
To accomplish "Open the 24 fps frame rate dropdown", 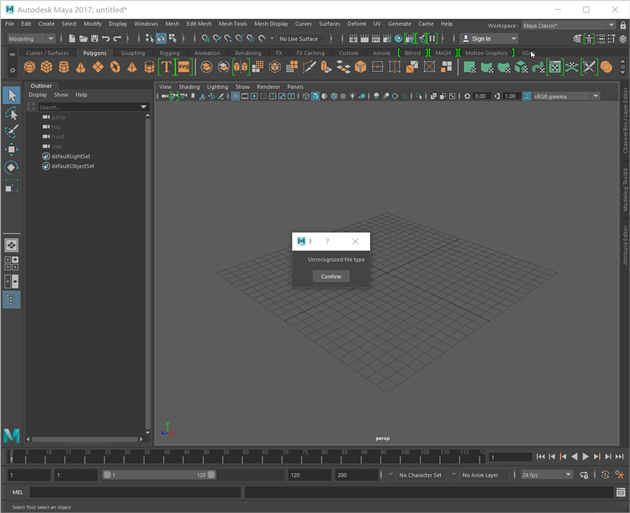I will [x=546, y=475].
